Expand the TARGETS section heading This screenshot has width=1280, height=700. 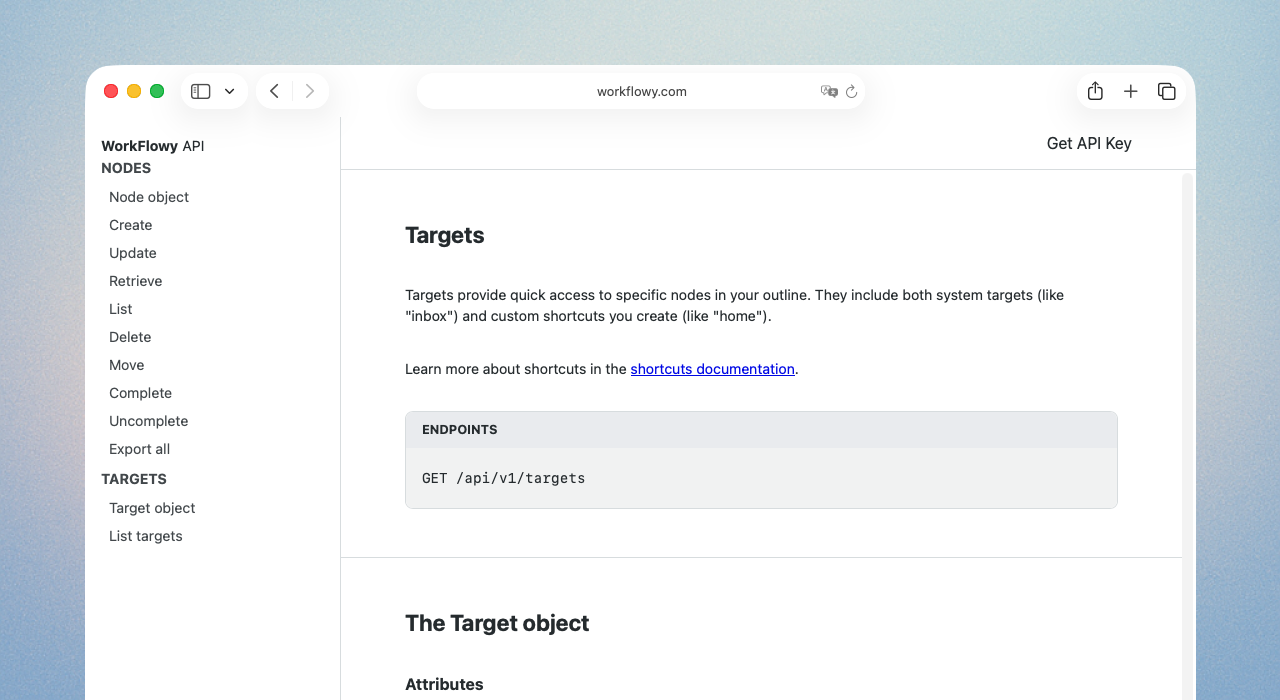click(x=134, y=479)
